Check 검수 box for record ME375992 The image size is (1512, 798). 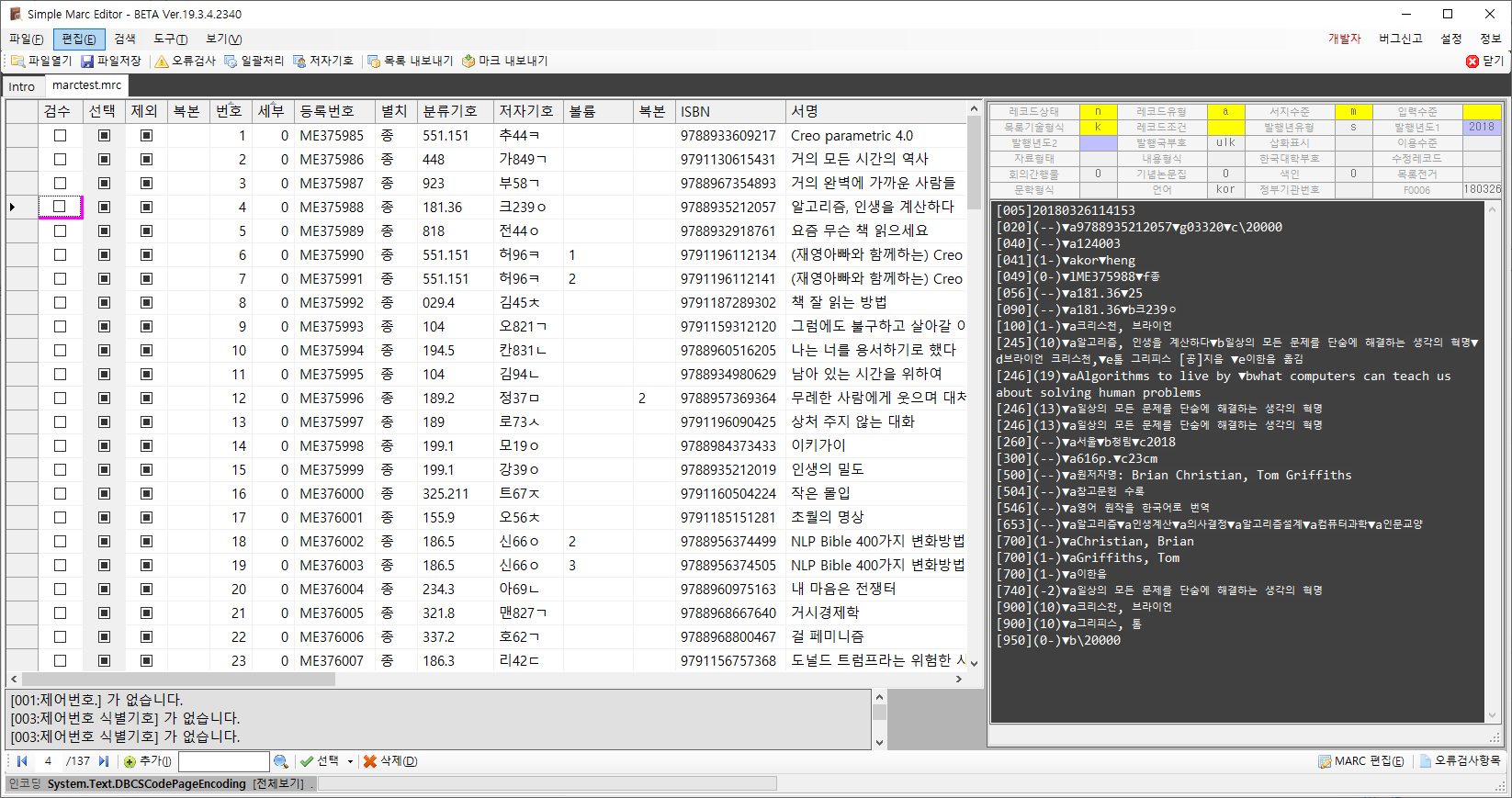click(61, 302)
